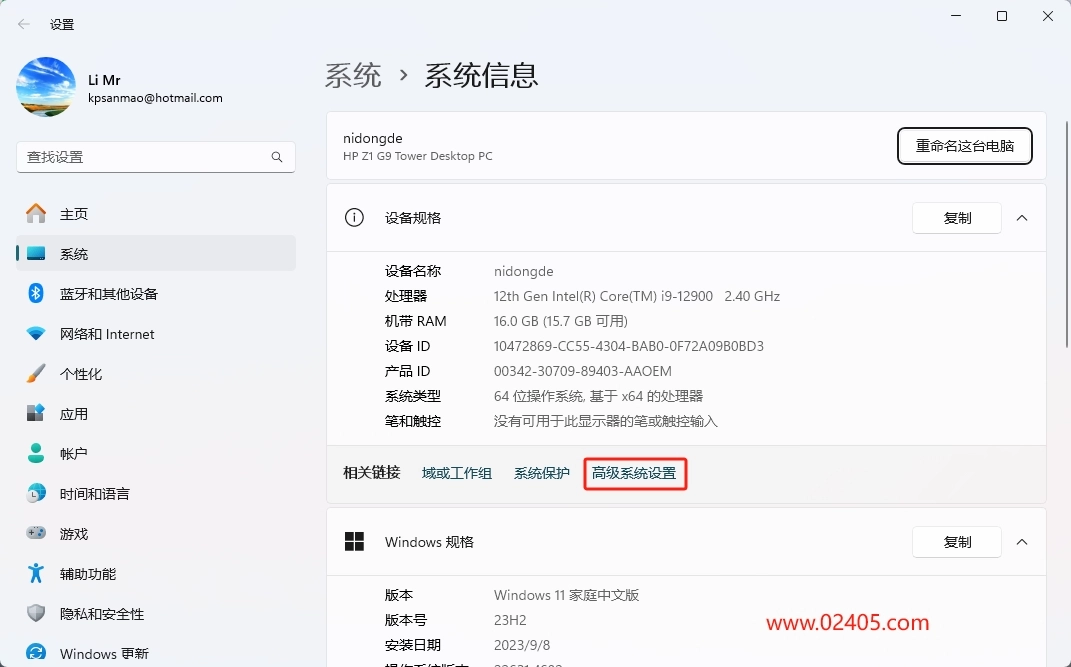Open 个性化 settings

pyautogui.click(x=156, y=373)
